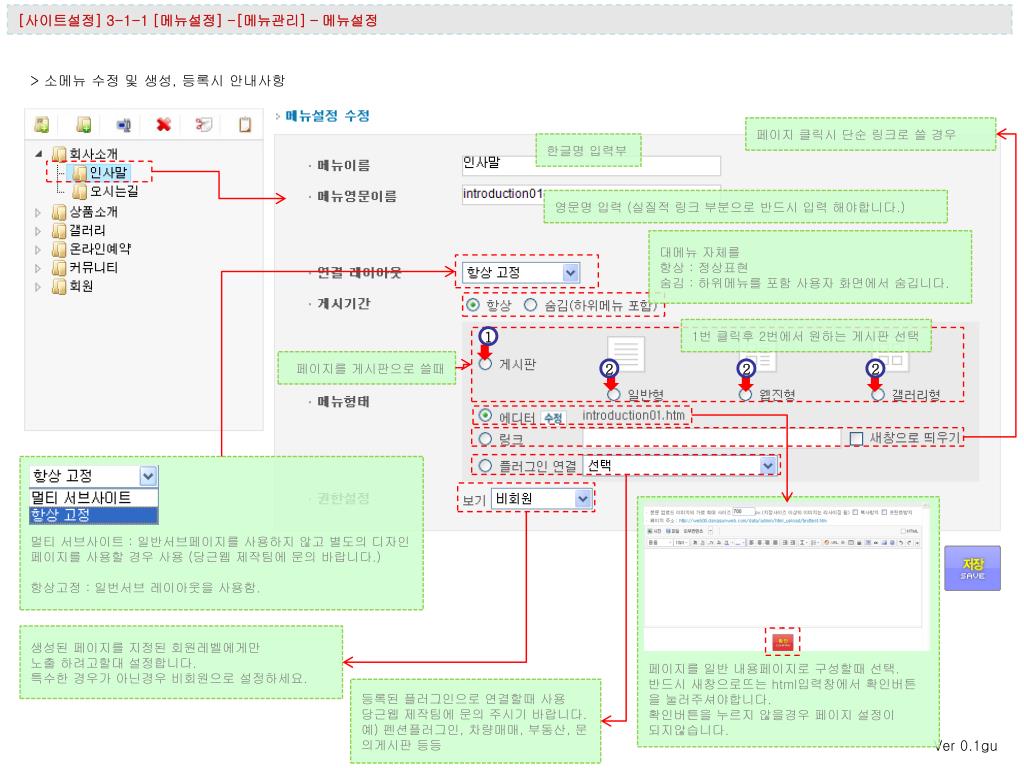Click the add top-level menu folder icon

pos(42,124)
